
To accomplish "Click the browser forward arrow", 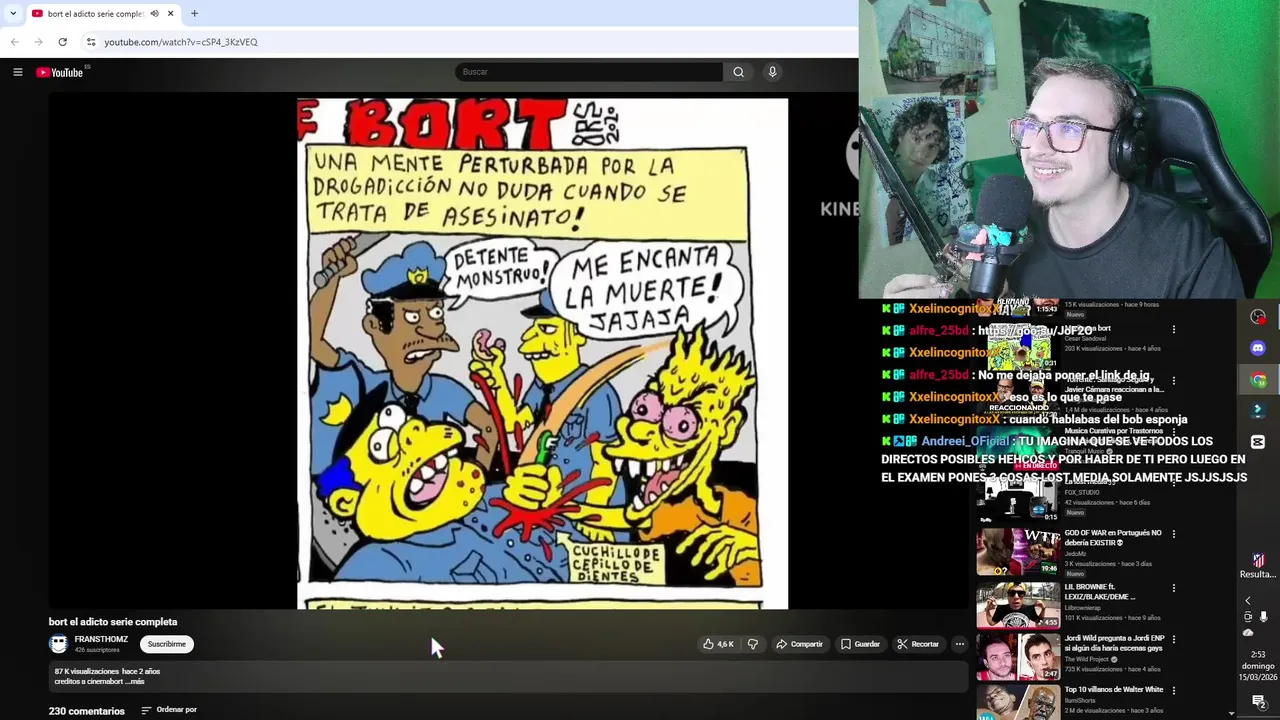I will point(38,42).
